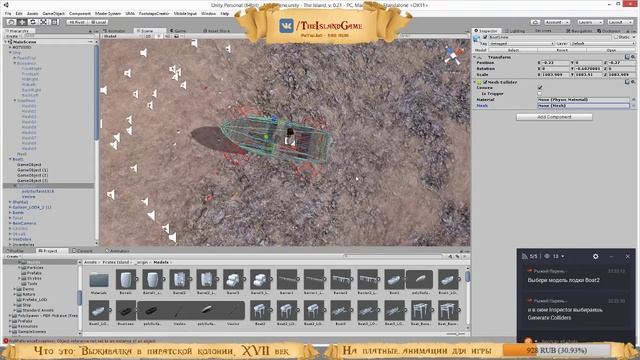Open Project panel Create dropdown

[x=13, y=256]
